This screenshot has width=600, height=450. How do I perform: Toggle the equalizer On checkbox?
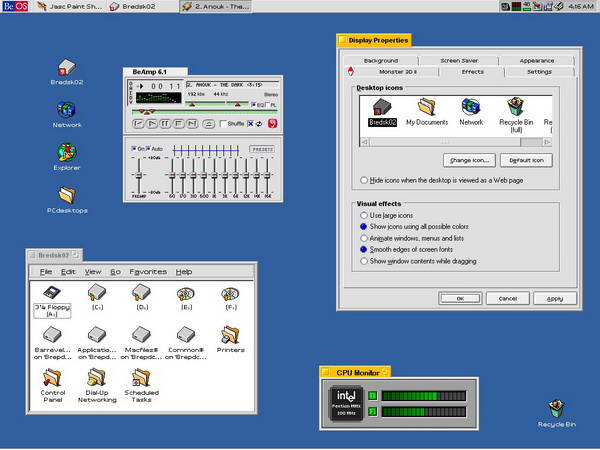click(x=134, y=148)
